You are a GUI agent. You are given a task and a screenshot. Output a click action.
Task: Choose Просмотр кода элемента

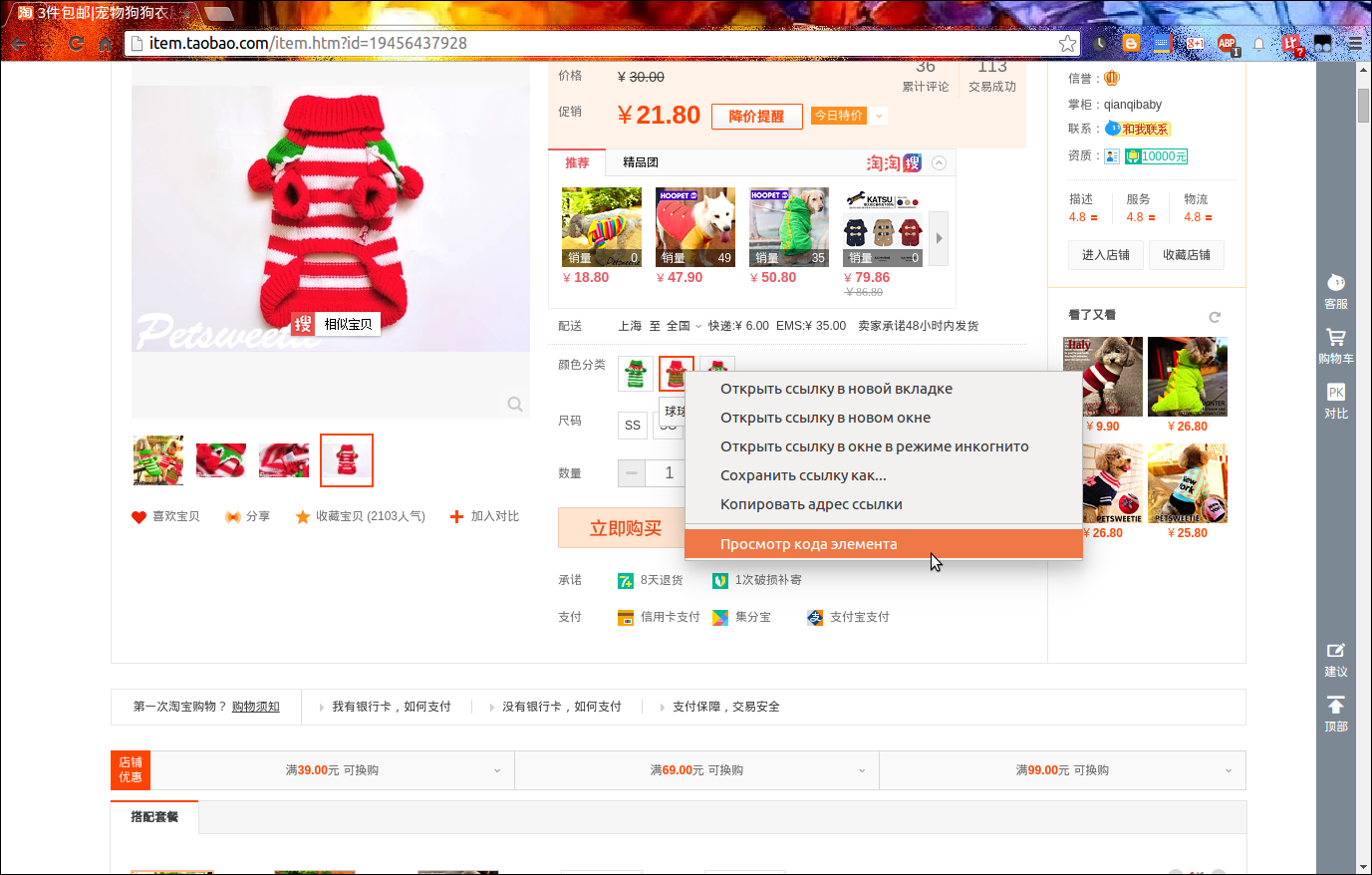pyautogui.click(x=884, y=544)
